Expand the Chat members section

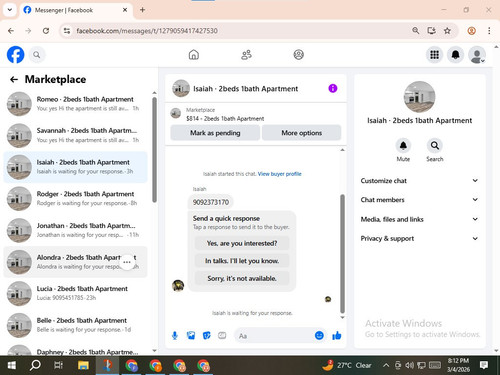tap(419, 200)
